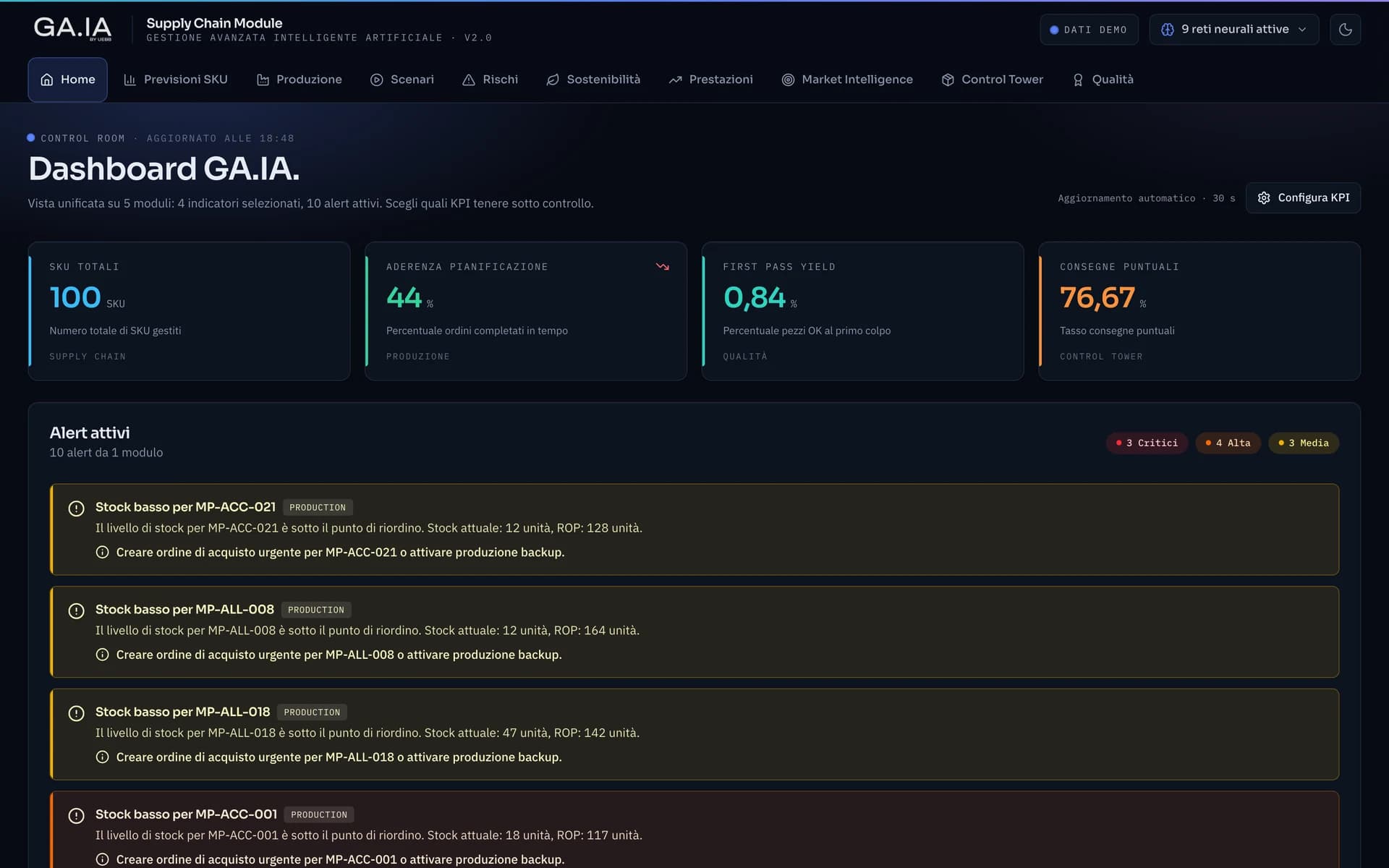Click the alert icon of MP-ALL-018 alert
The image size is (1389, 868).
coord(76,713)
